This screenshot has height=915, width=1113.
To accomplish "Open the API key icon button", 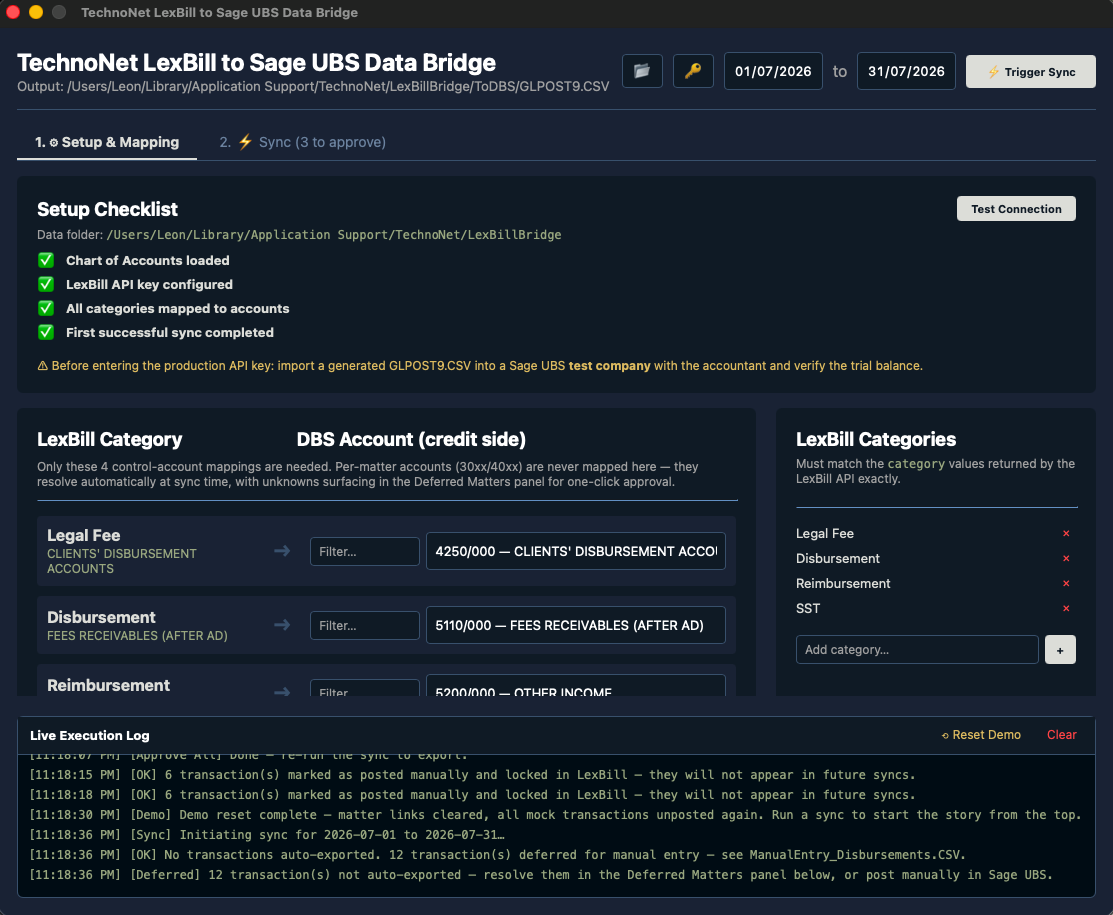I will click(693, 71).
